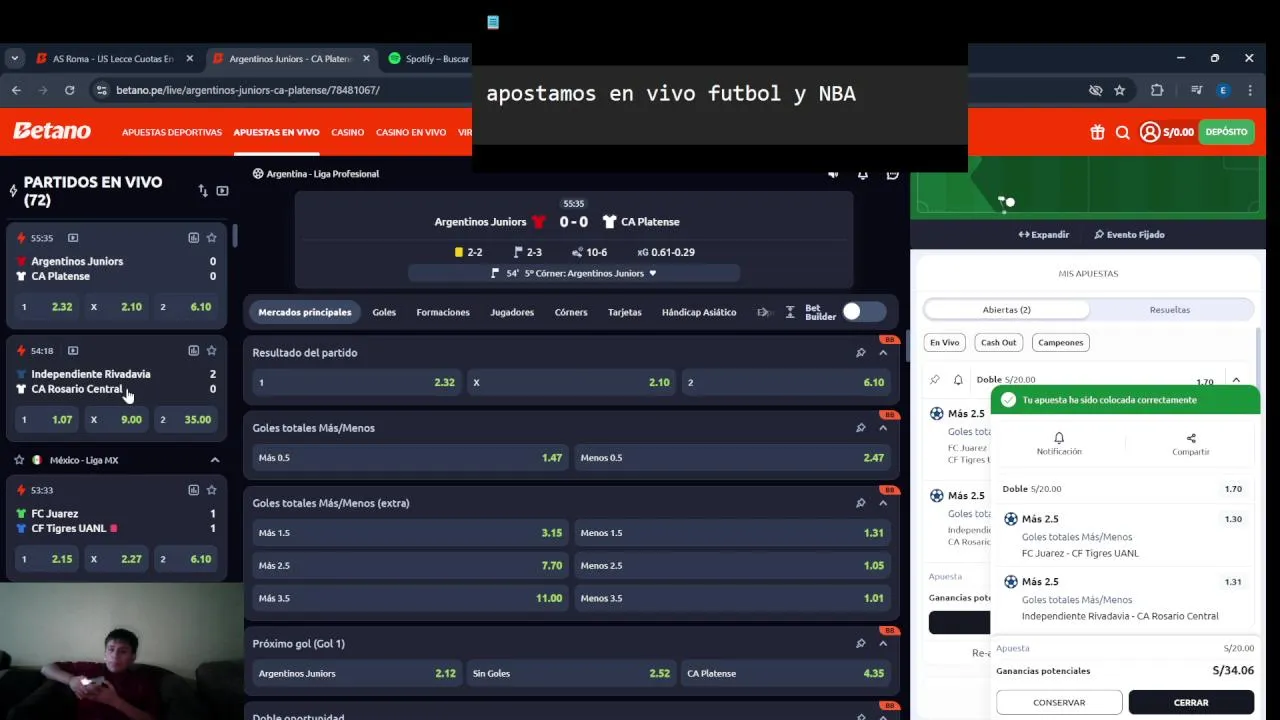Open statistics icon for Argentinos Juniors match
1280x720 pixels.
pyautogui.click(x=193, y=238)
